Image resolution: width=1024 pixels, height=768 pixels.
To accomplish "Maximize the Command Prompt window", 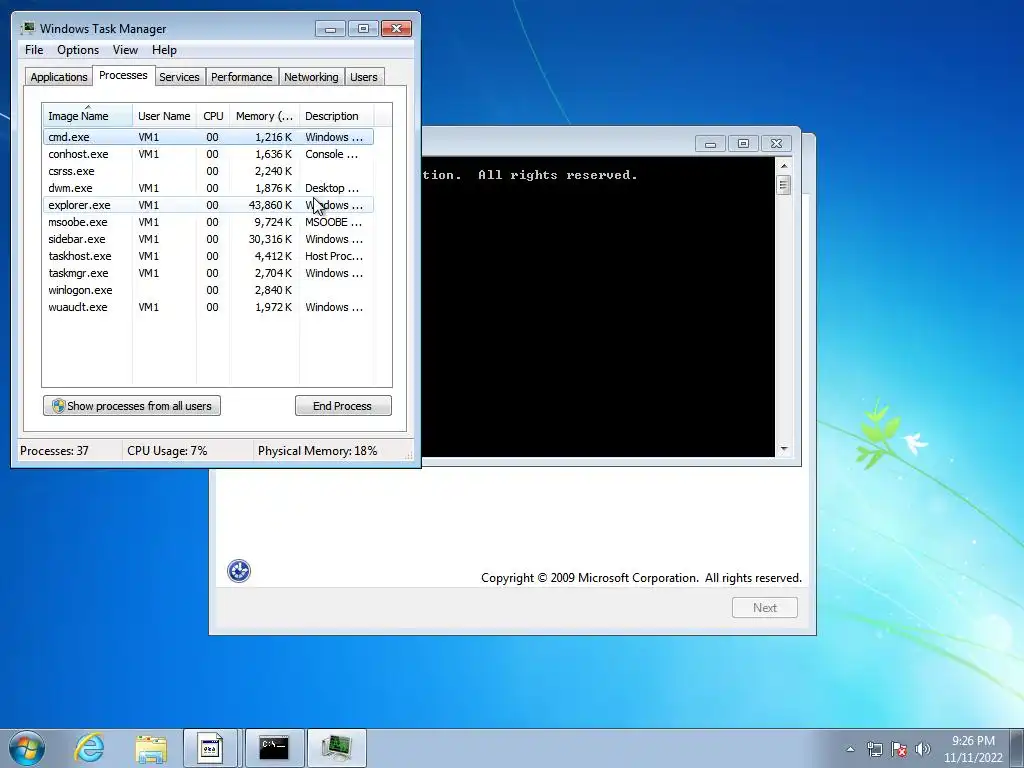I will click(743, 144).
